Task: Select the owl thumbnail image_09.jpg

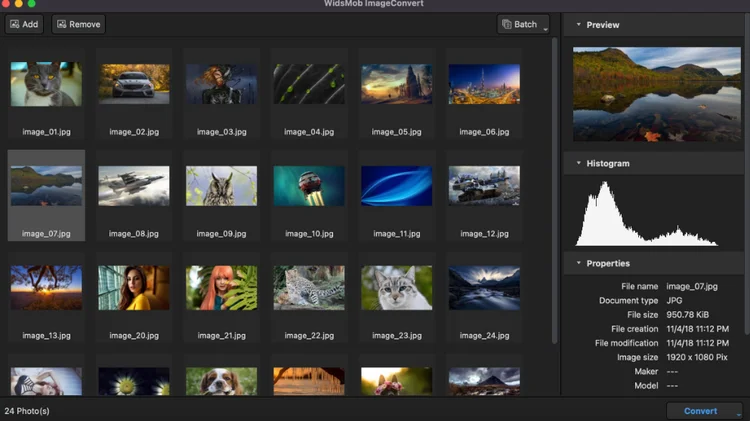Action: (x=221, y=186)
